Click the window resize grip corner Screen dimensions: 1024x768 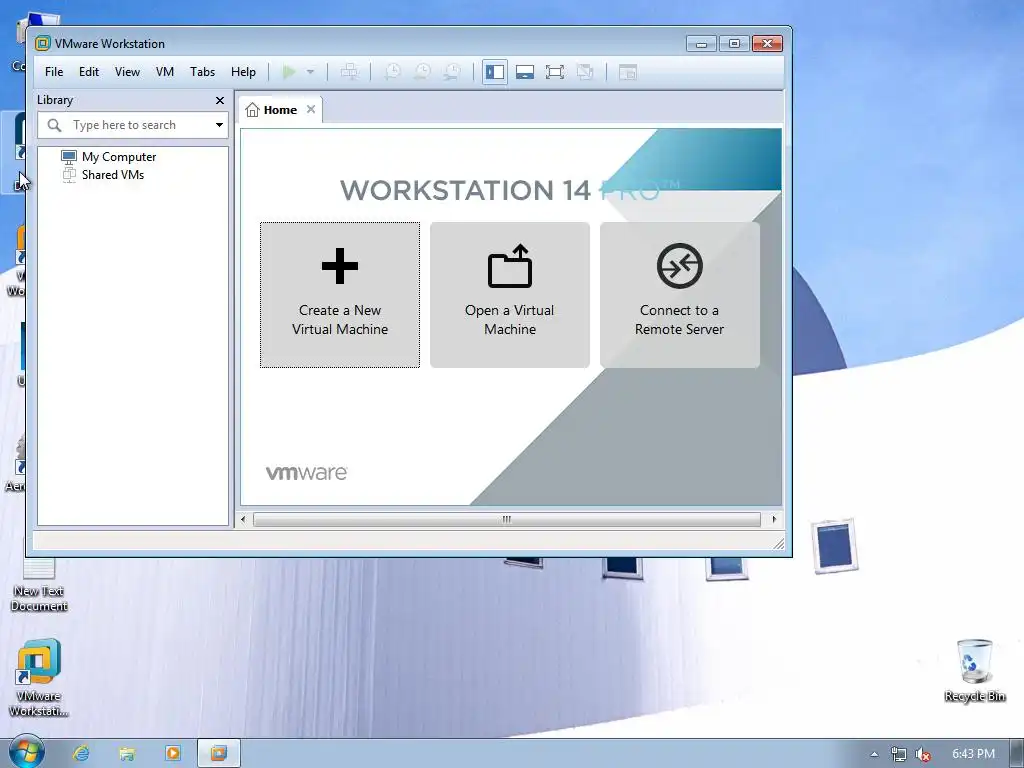tap(778, 543)
